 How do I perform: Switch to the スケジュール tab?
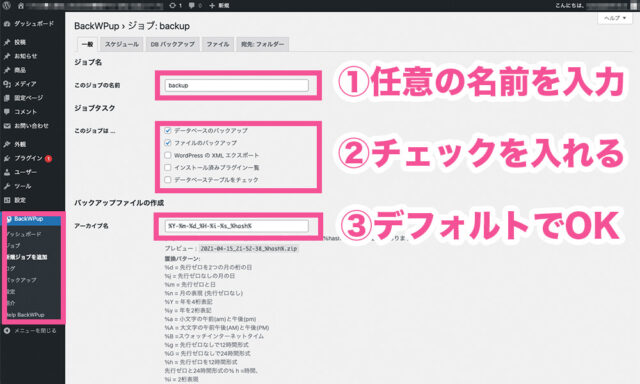point(121,44)
